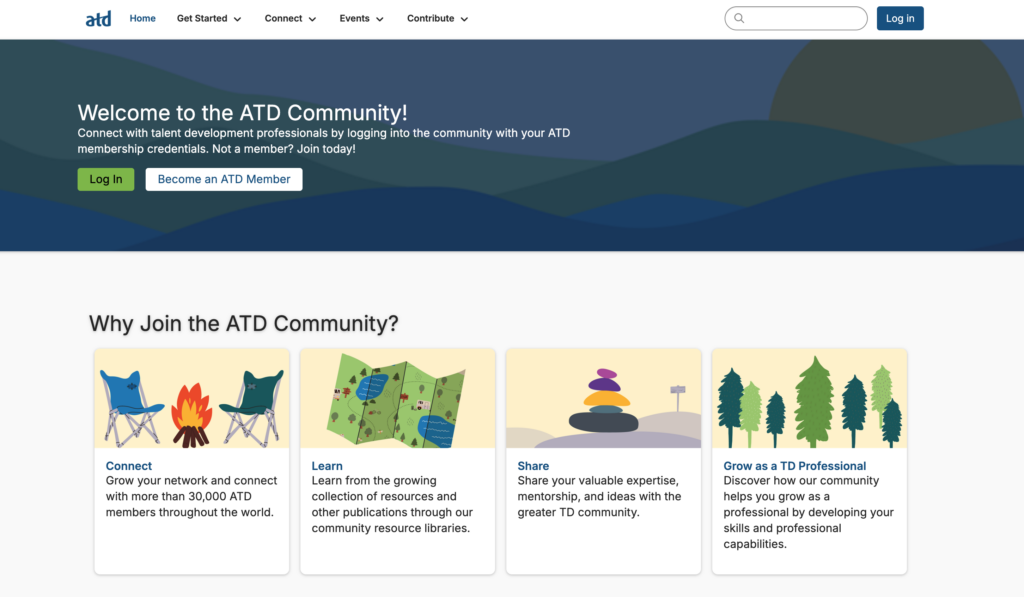The image size is (1024, 597).
Task: Expand the Connect chevron in navbar
Action: point(312,19)
